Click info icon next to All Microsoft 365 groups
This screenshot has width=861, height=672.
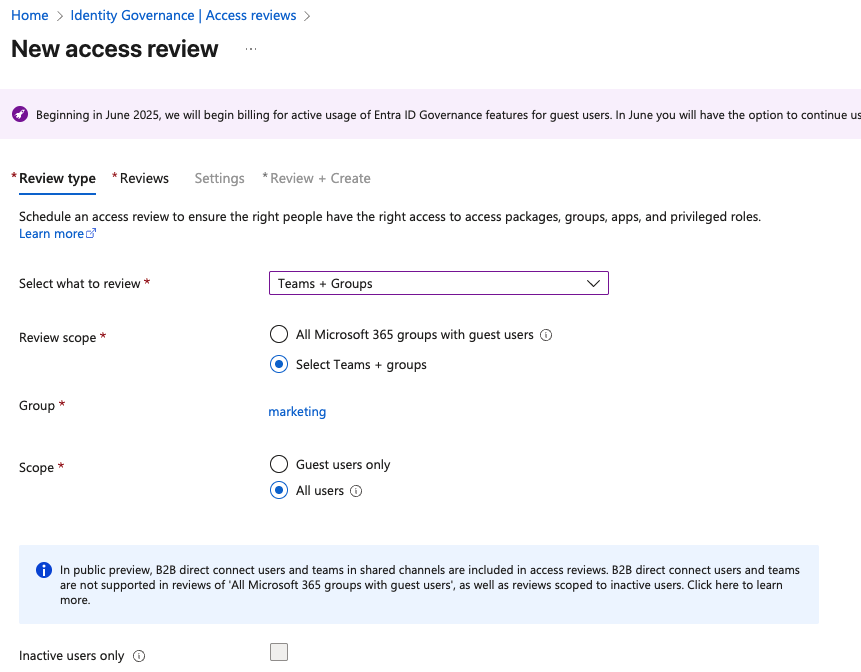click(546, 335)
